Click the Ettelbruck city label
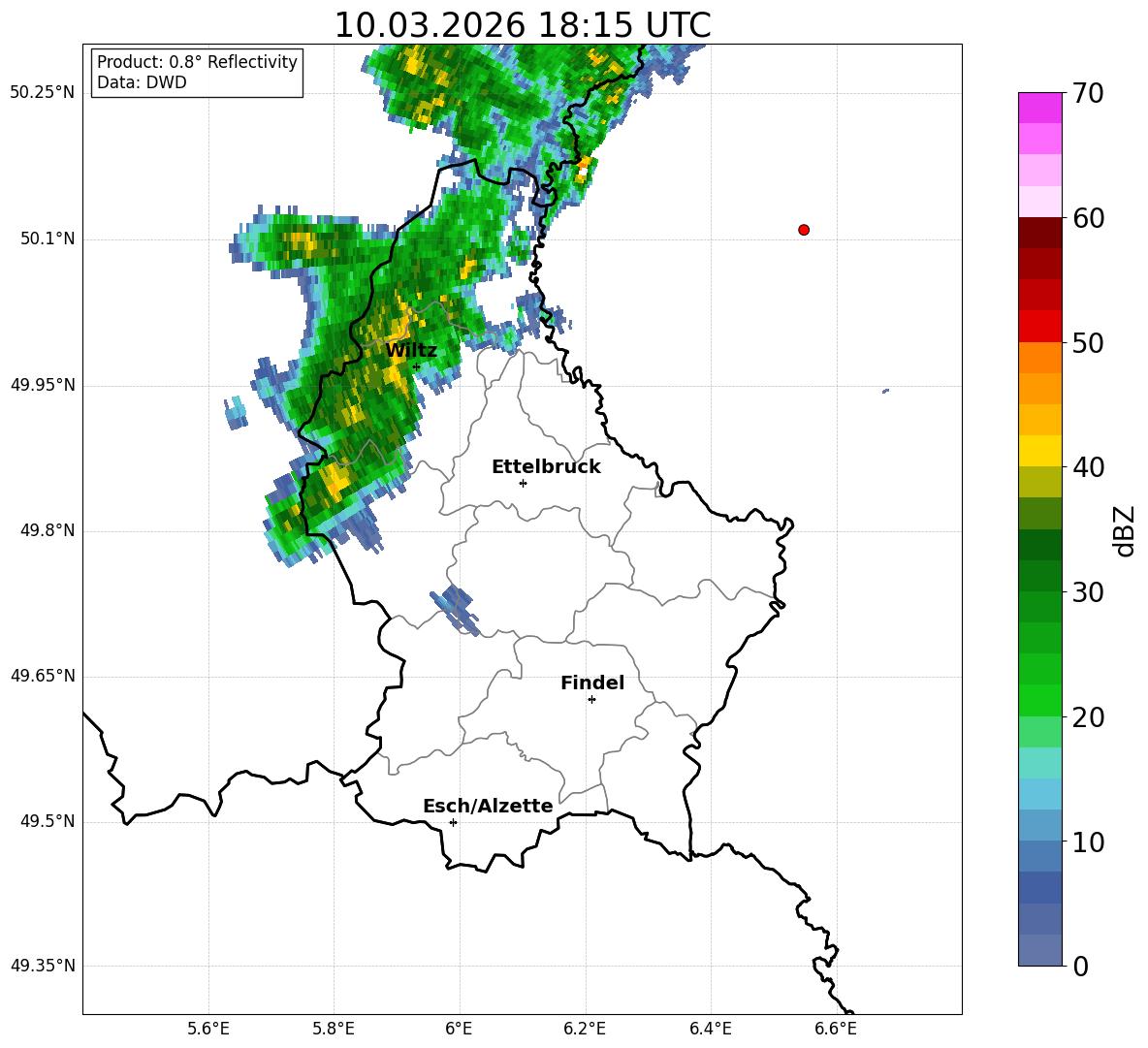 coord(546,467)
